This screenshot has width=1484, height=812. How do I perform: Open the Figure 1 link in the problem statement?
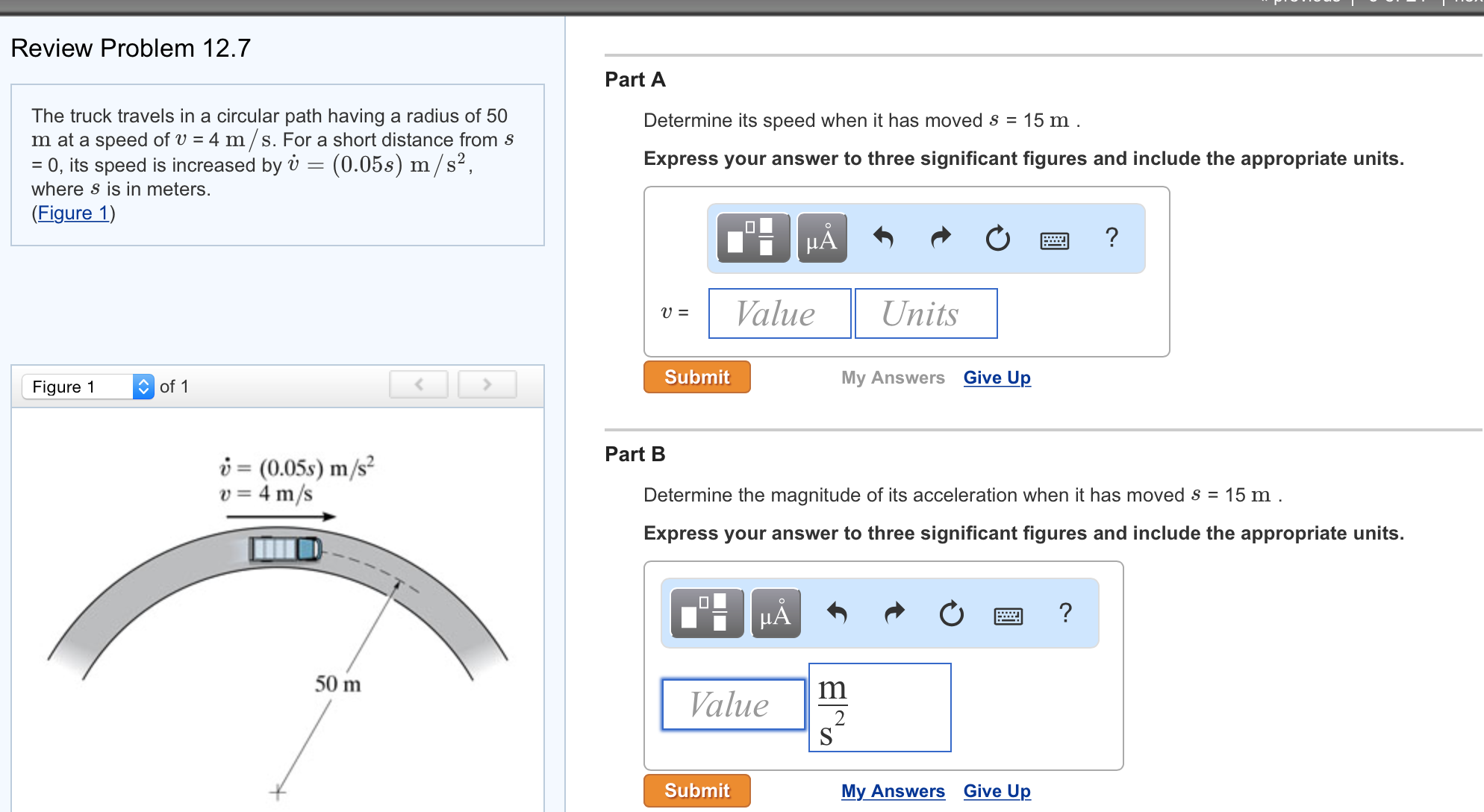[72, 213]
